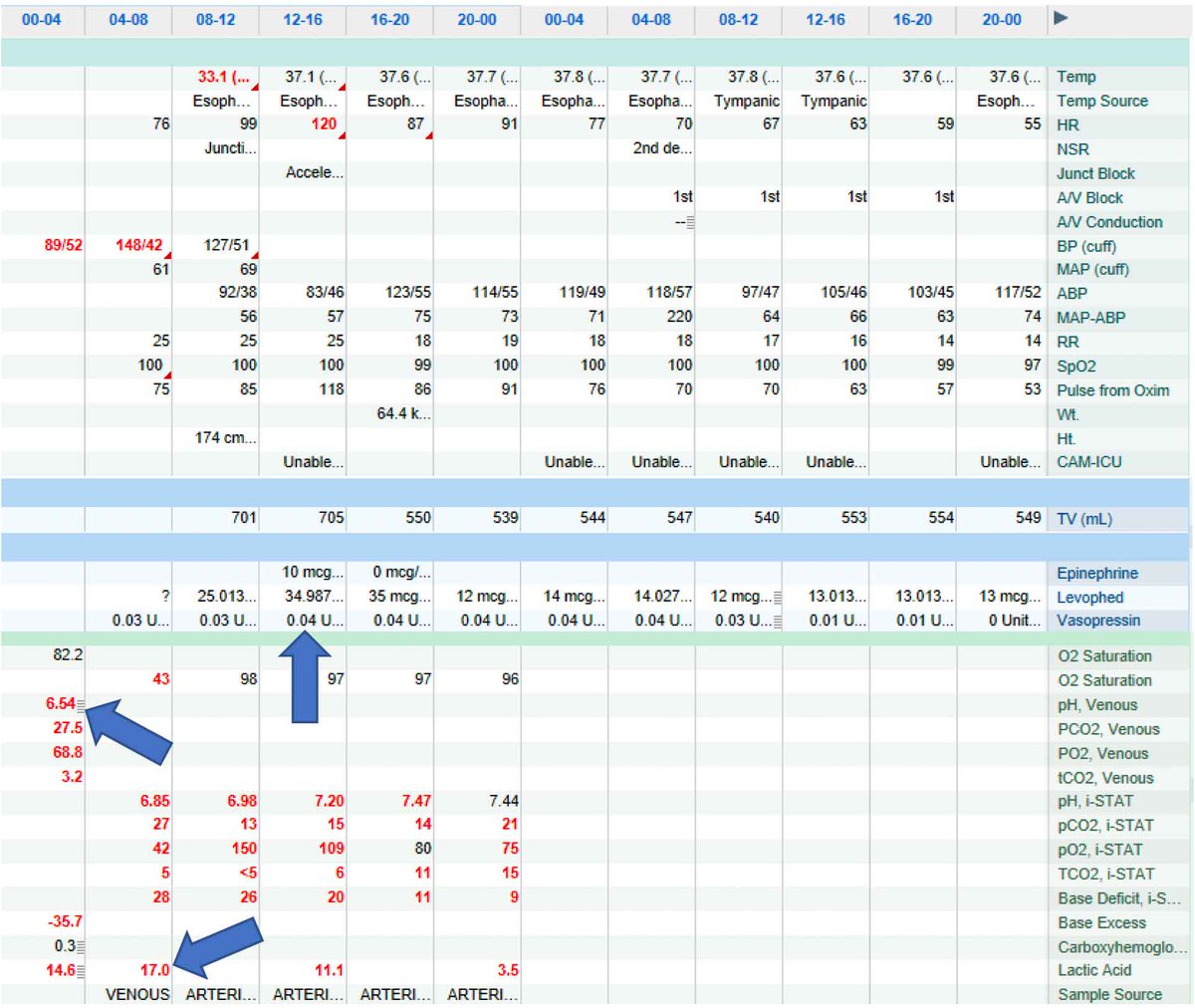Select the Levophed cell 34.987...

(x=314, y=597)
